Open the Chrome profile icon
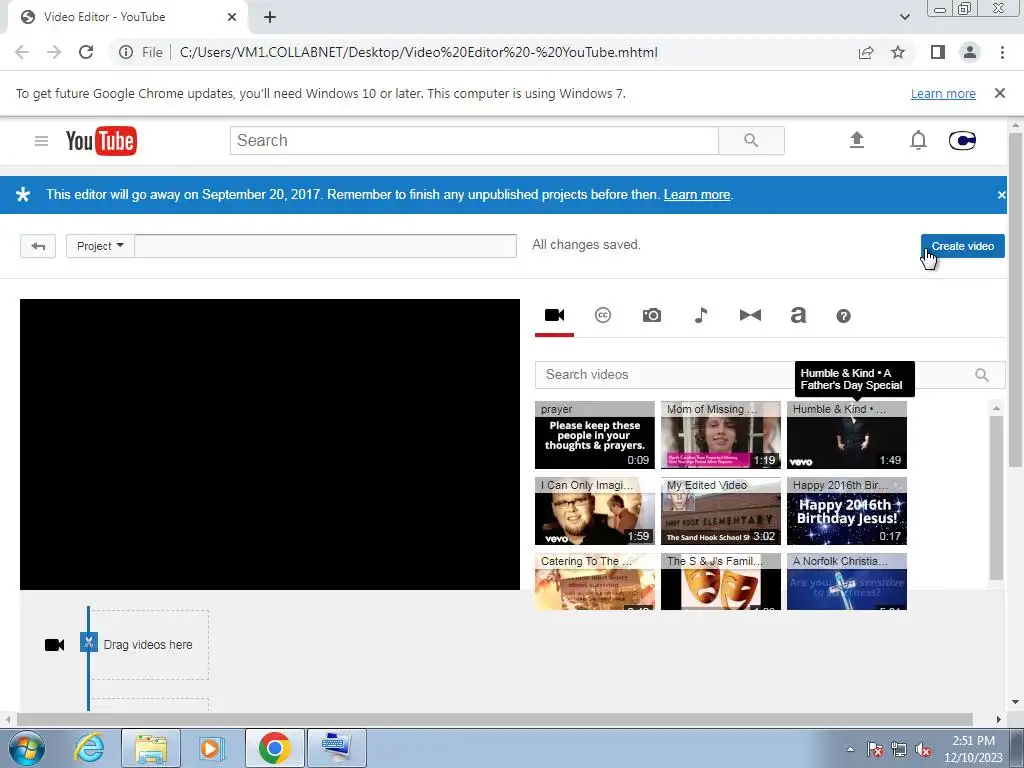Screen dimensions: 1024x768 [x=970, y=52]
